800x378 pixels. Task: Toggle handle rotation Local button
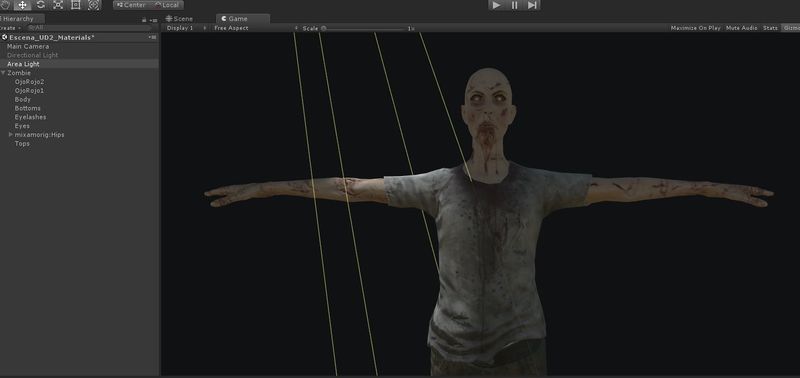coord(167,5)
